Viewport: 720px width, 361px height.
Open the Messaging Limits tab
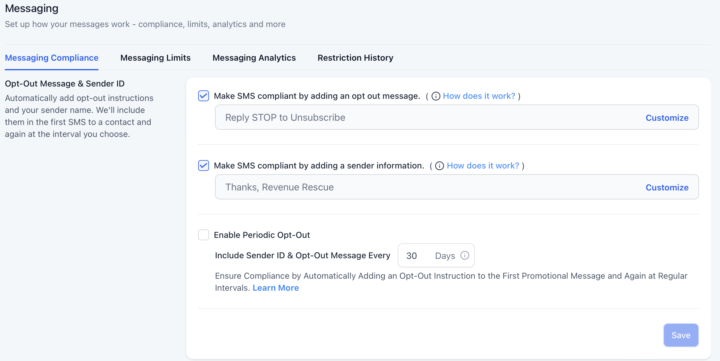click(155, 58)
